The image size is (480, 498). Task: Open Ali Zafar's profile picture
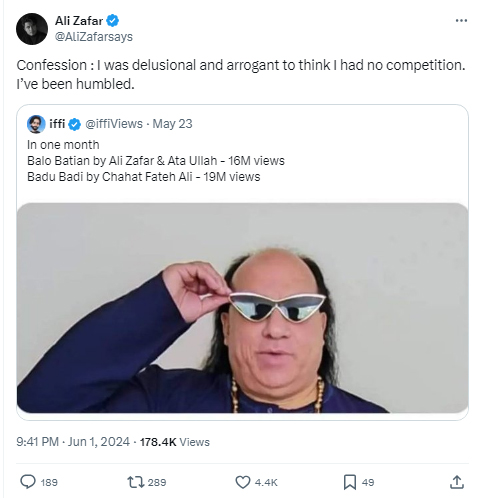point(32,29)
